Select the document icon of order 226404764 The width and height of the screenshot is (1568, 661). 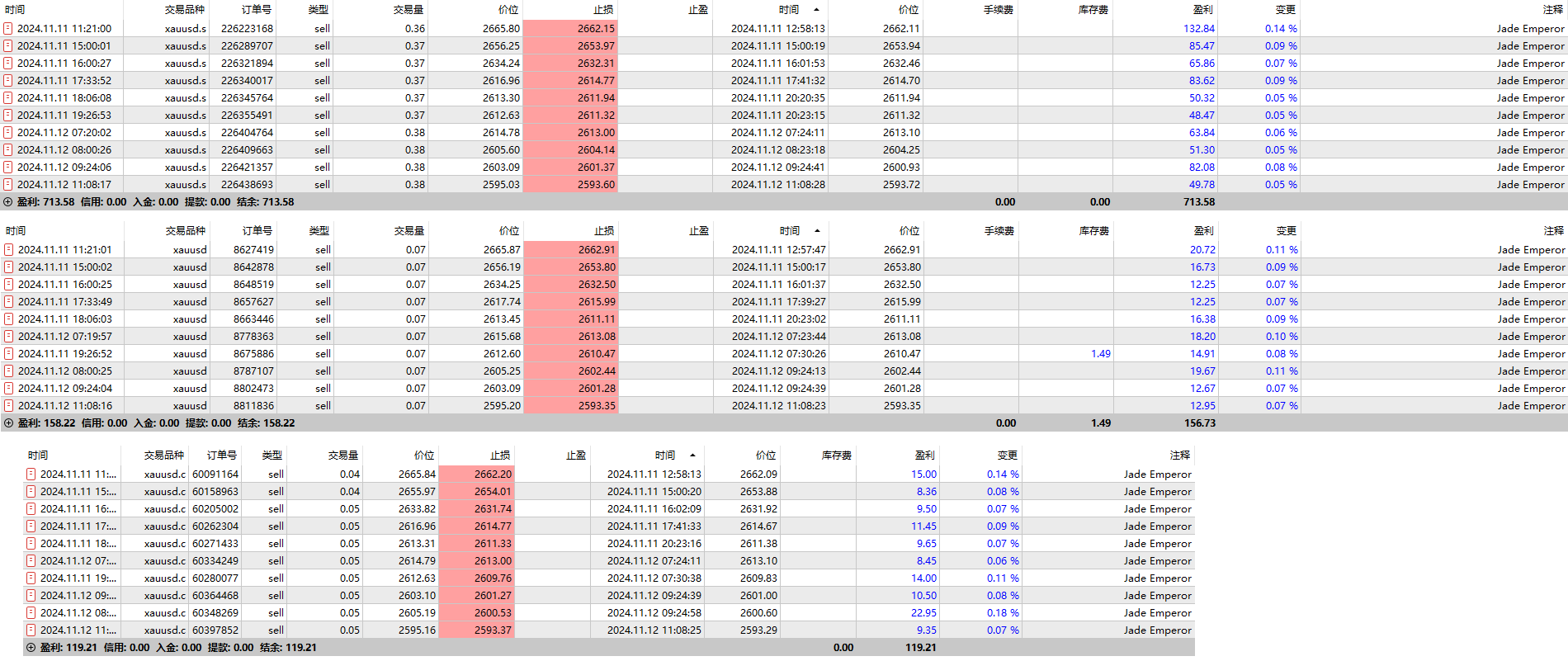tap(8, 132)
